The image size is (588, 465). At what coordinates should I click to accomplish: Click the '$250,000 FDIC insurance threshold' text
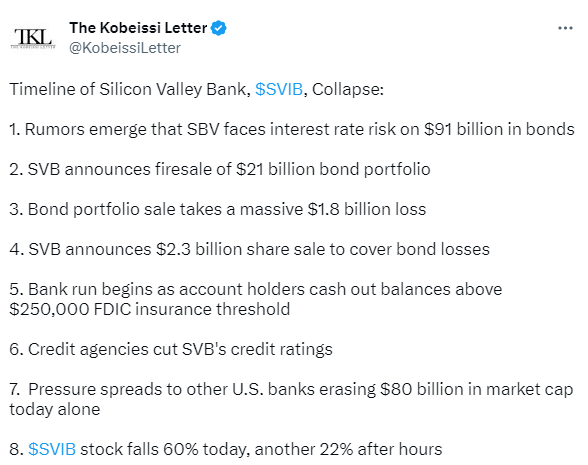point(150,309)
